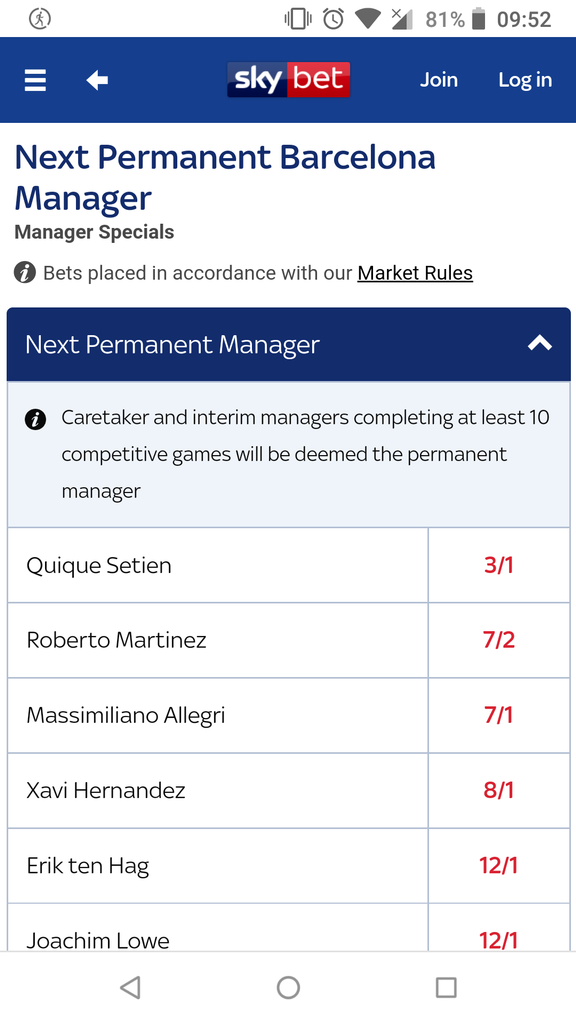Screen dimensions: 576x1024
Task: Select Xavi Hernandez odds 8/1
Action: (499, 790)
